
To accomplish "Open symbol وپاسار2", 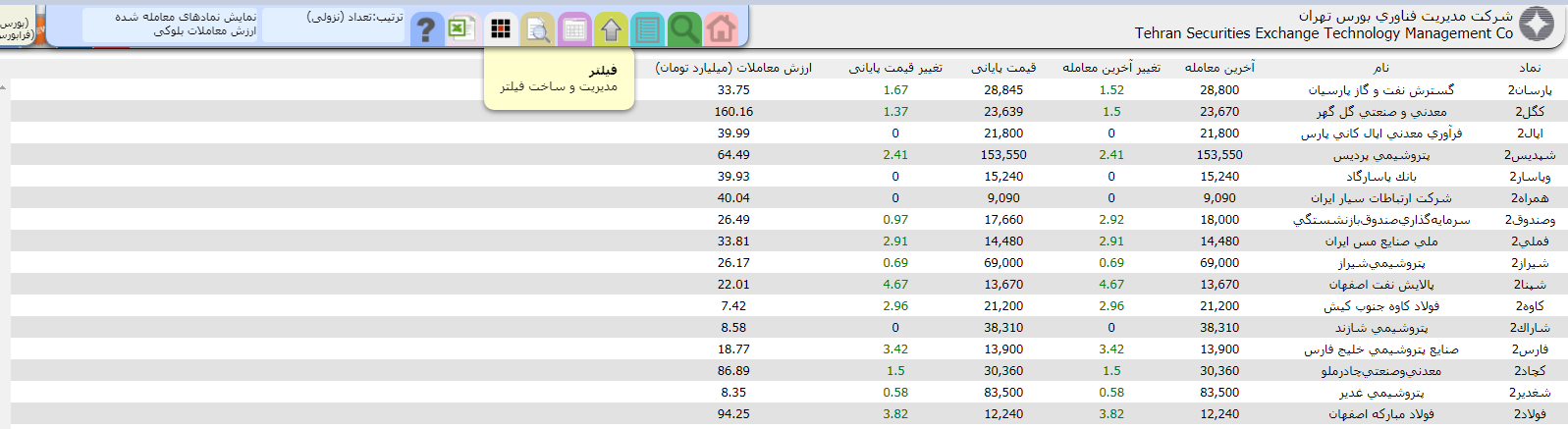I will 1530,176.
